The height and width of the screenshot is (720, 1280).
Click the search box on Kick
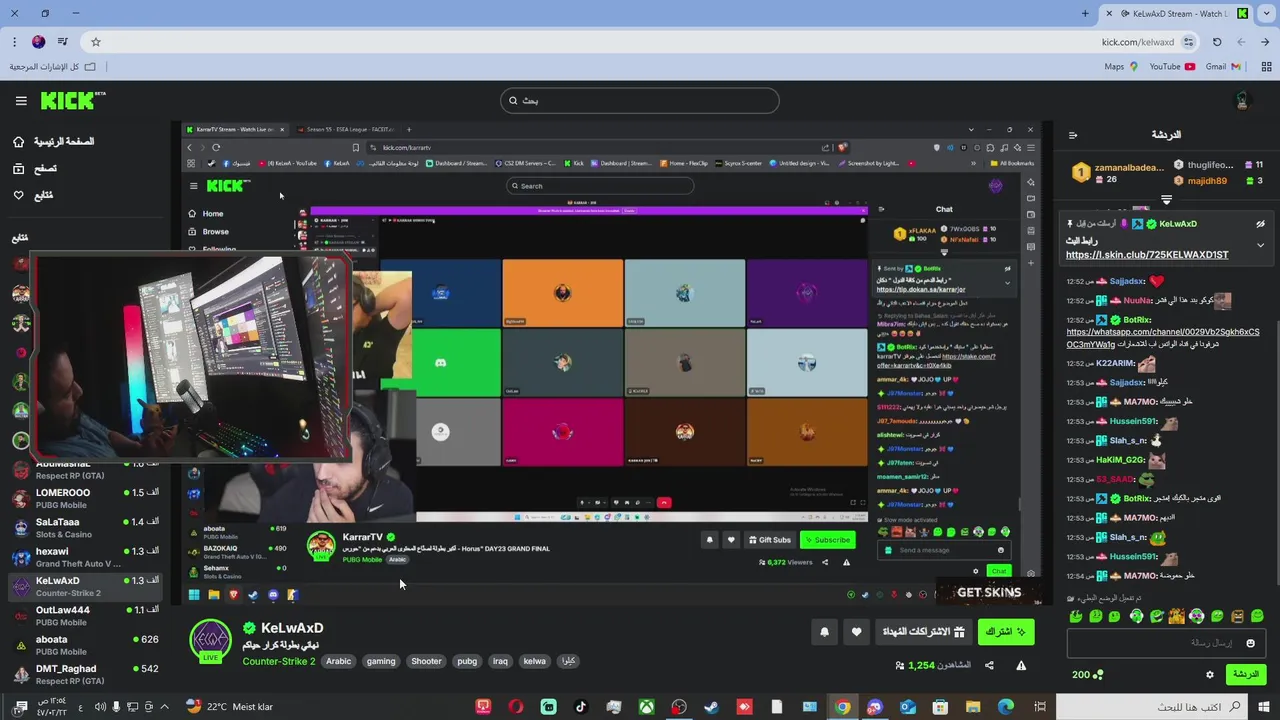(x=640, y=100)
